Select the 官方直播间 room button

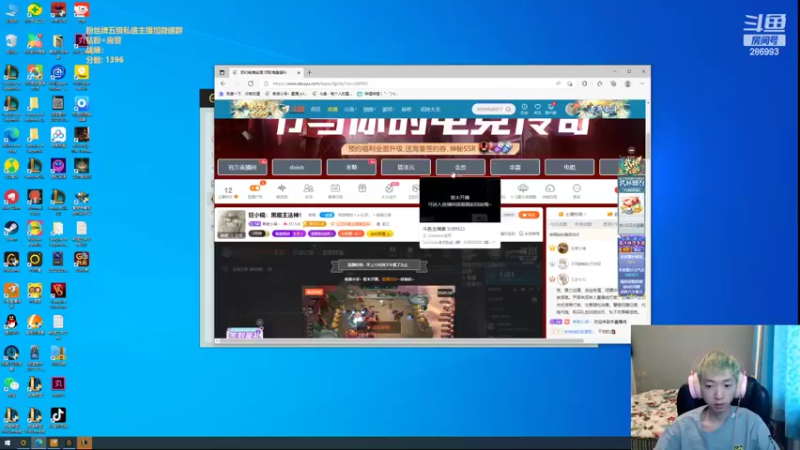tap(242, 167)
